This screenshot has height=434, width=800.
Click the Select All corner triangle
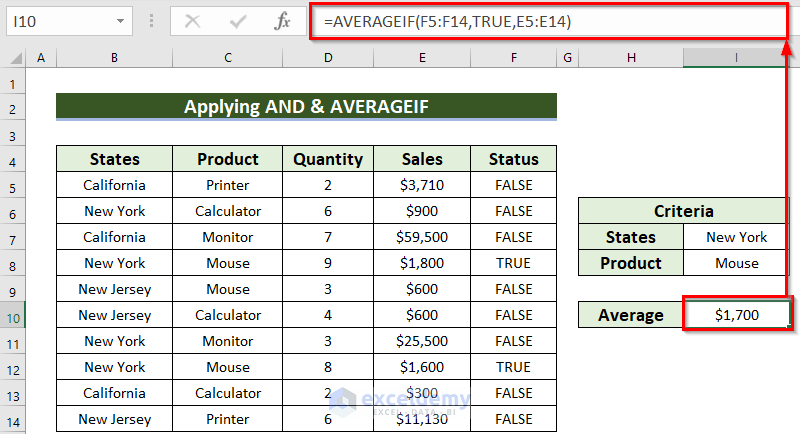(x=15, y=59)
